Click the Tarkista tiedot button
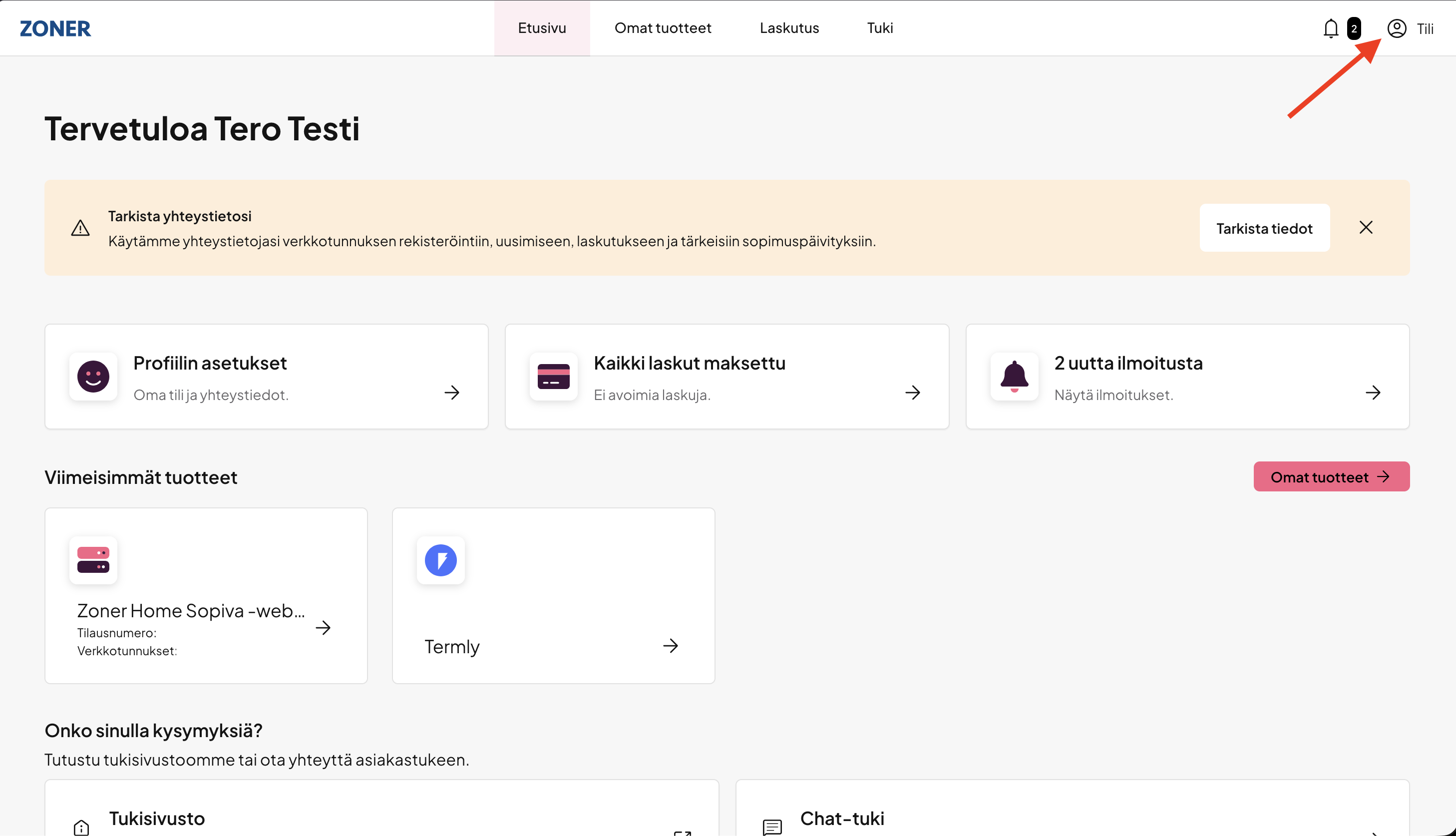Screen dimensions: 1456x836 click(1264, 228)
